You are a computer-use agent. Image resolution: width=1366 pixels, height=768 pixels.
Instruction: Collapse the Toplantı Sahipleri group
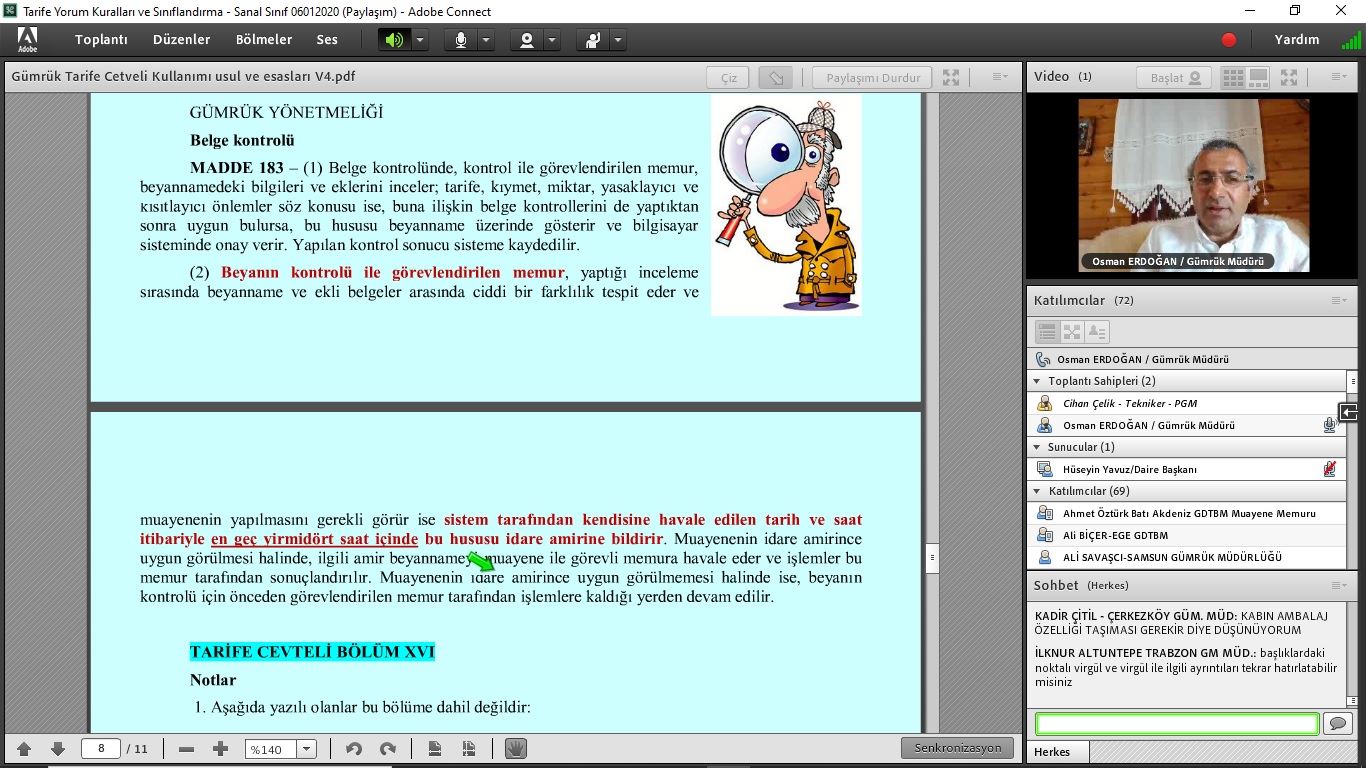click(1037, 381)
